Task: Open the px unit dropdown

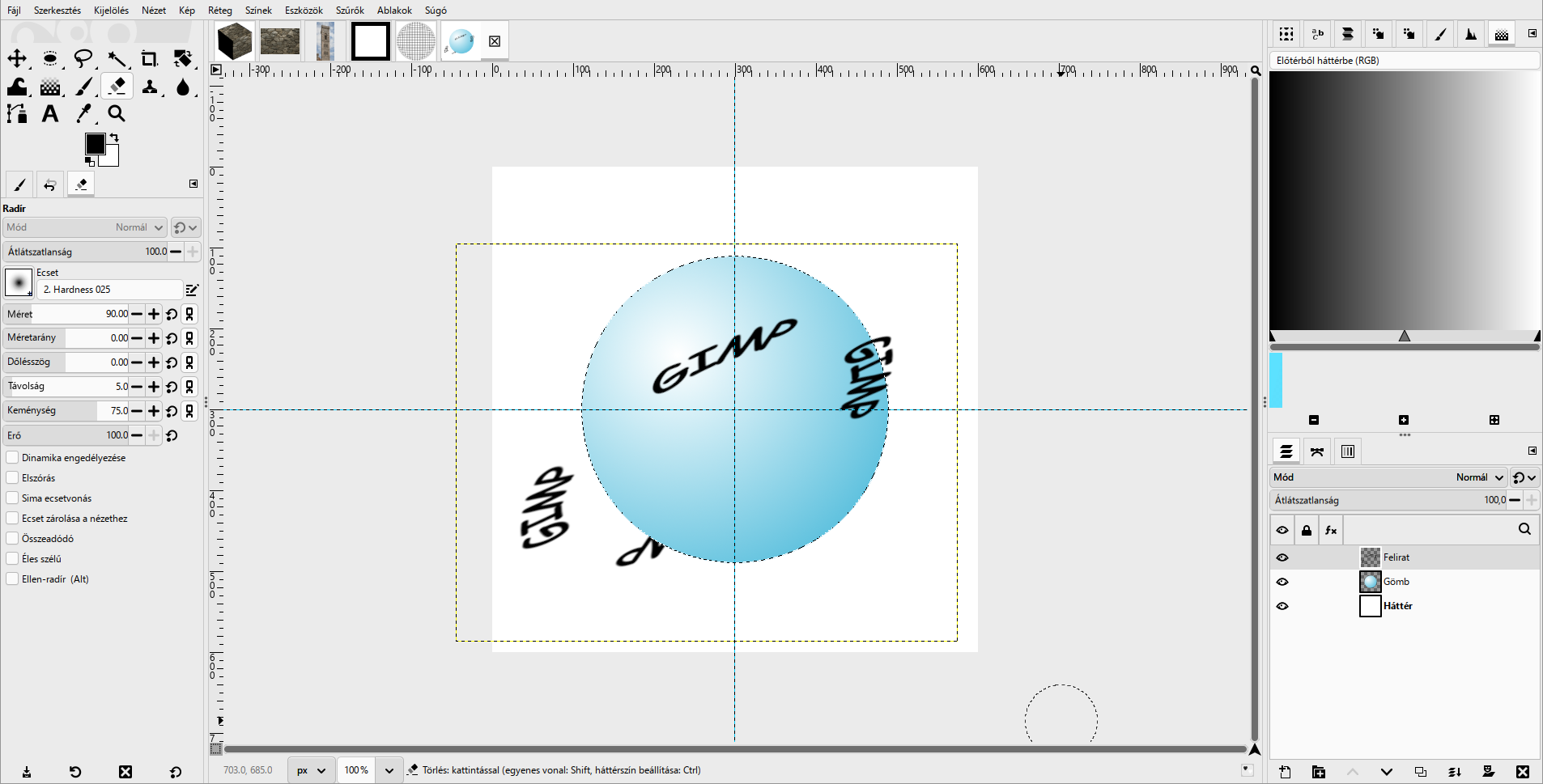Action: point(311,770)
